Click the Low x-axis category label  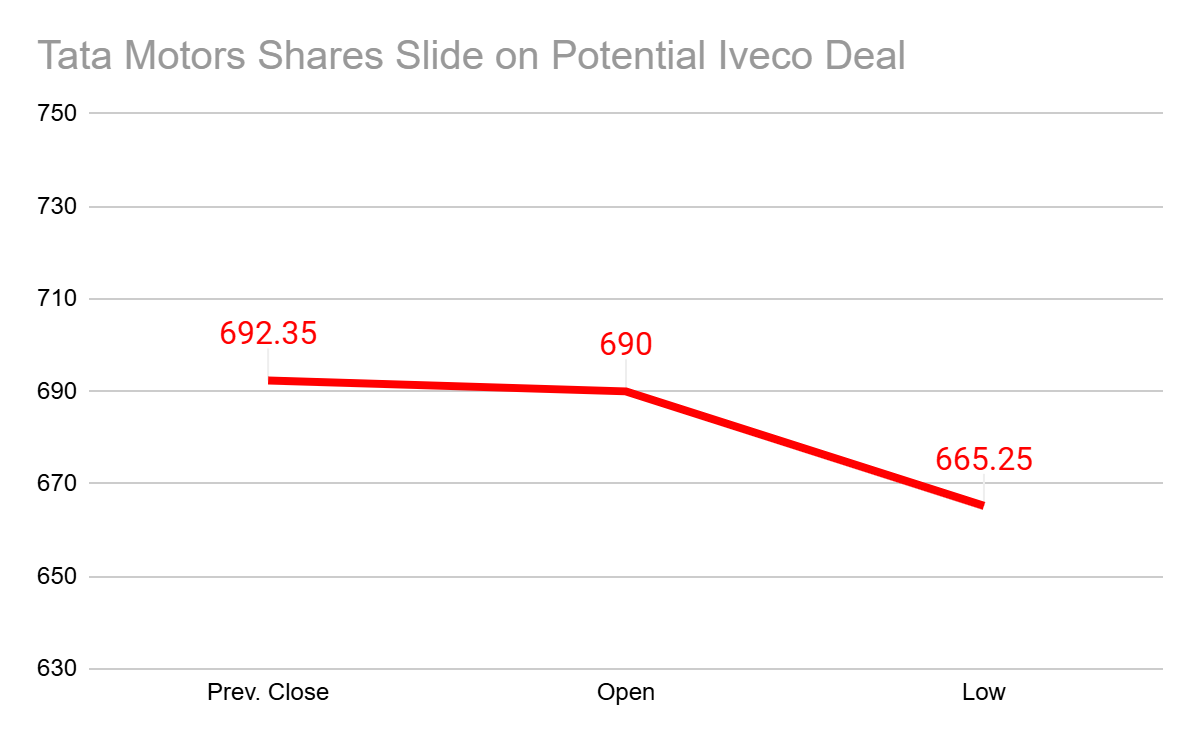pyautogui.click(x=984, y=692)
